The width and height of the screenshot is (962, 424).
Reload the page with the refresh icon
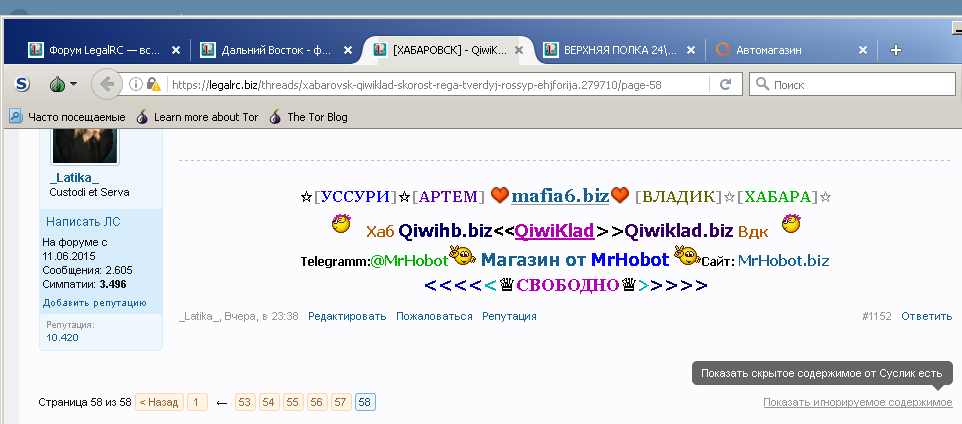(725, 85)
